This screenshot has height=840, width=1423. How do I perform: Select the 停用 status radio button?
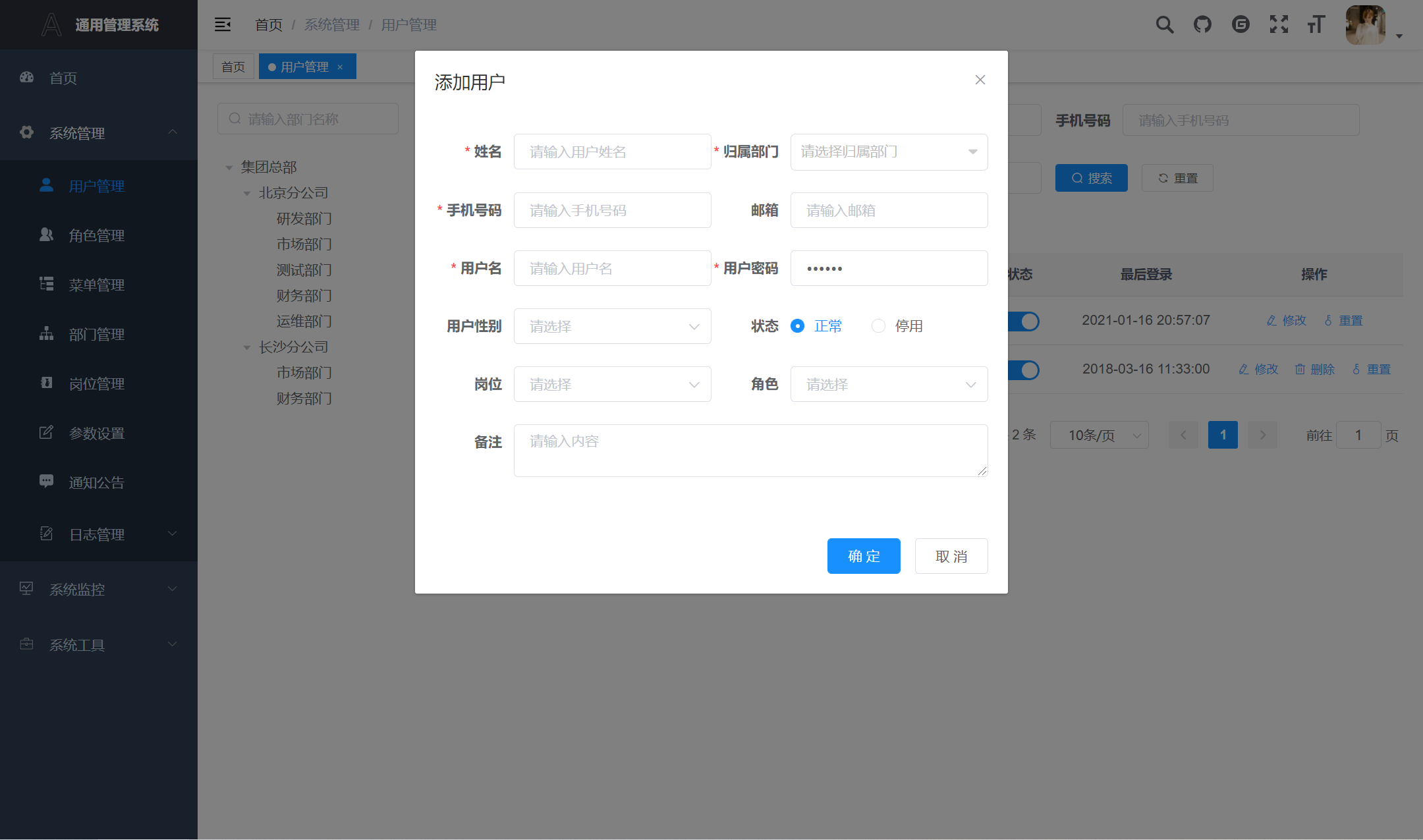coord(878,326)
